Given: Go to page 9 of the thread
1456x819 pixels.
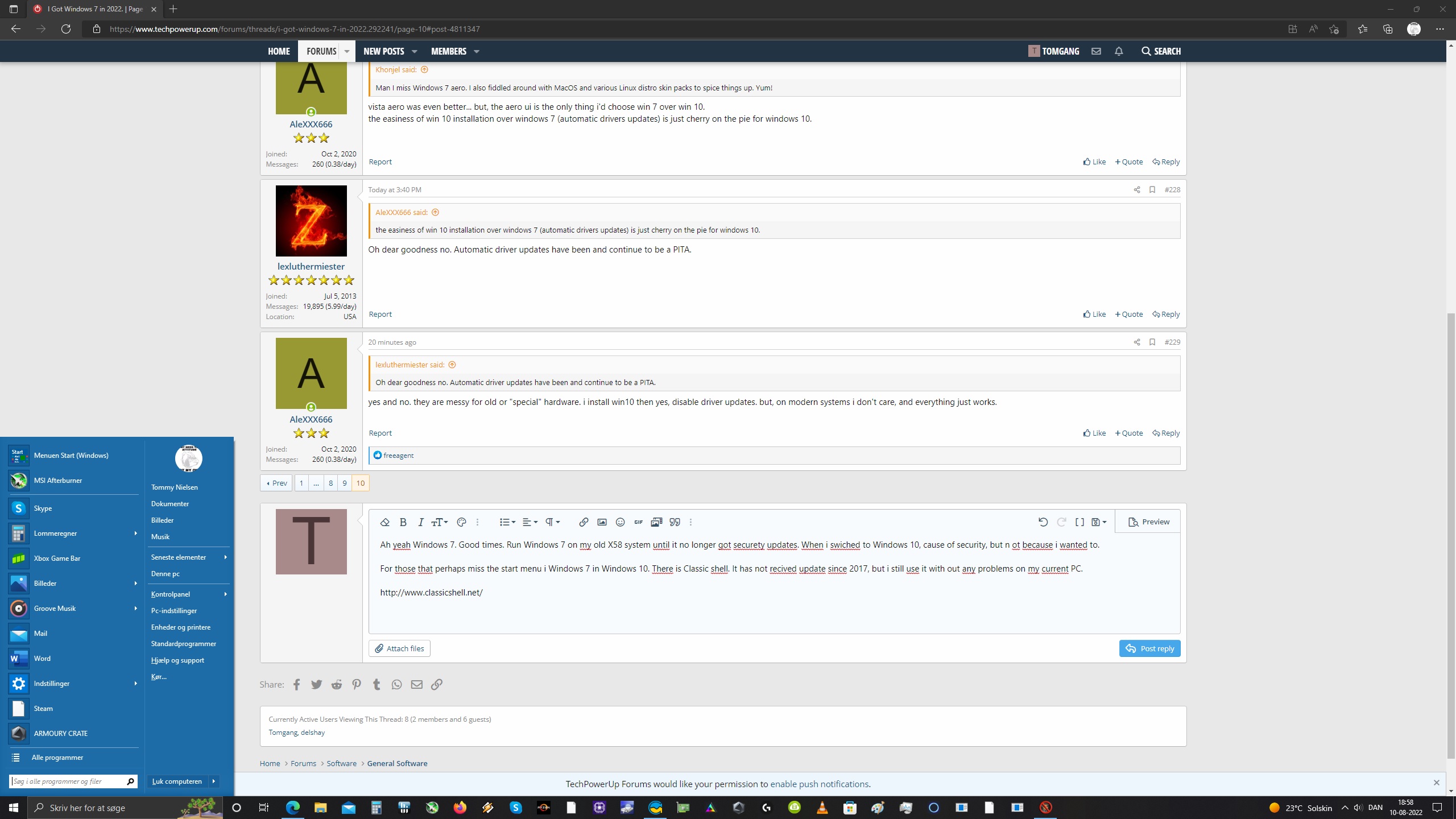Looking at the screenshot, I should coord(344,483).
